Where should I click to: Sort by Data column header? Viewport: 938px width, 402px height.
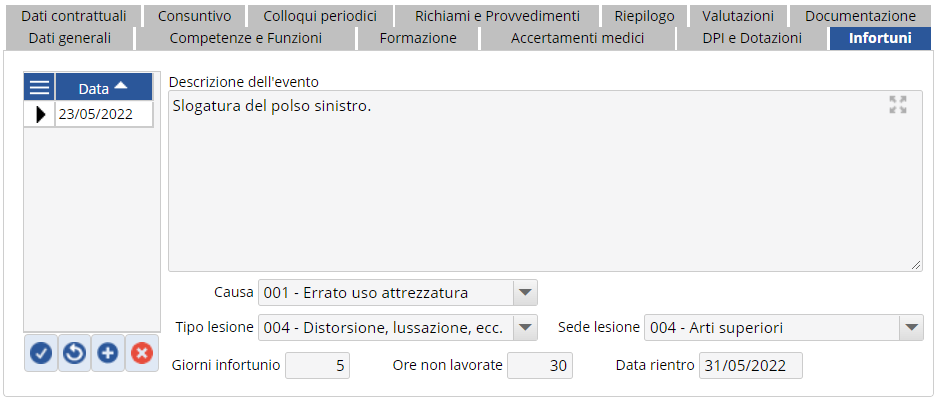click(103, 88)
